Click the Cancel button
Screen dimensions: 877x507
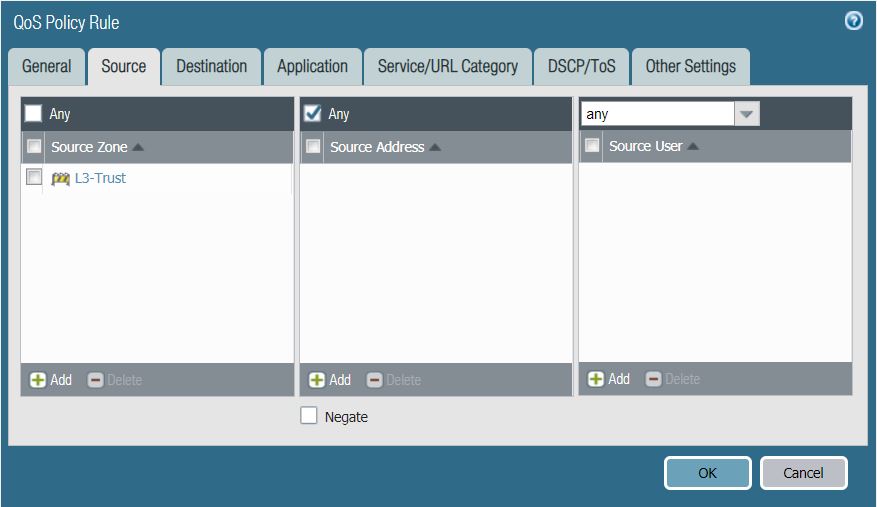tap(804, 473)
